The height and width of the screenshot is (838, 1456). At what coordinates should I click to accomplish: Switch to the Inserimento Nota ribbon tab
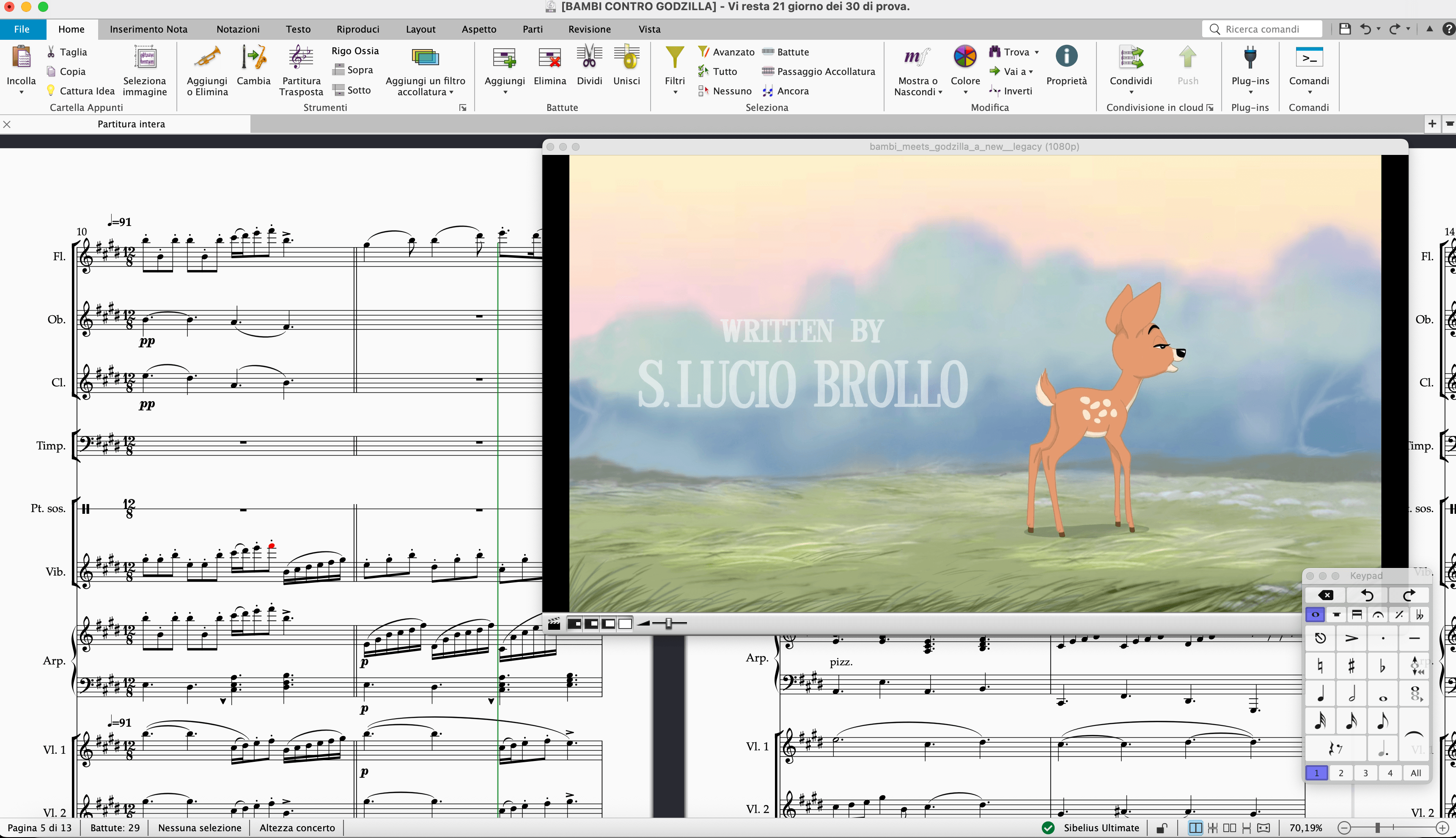148,29
